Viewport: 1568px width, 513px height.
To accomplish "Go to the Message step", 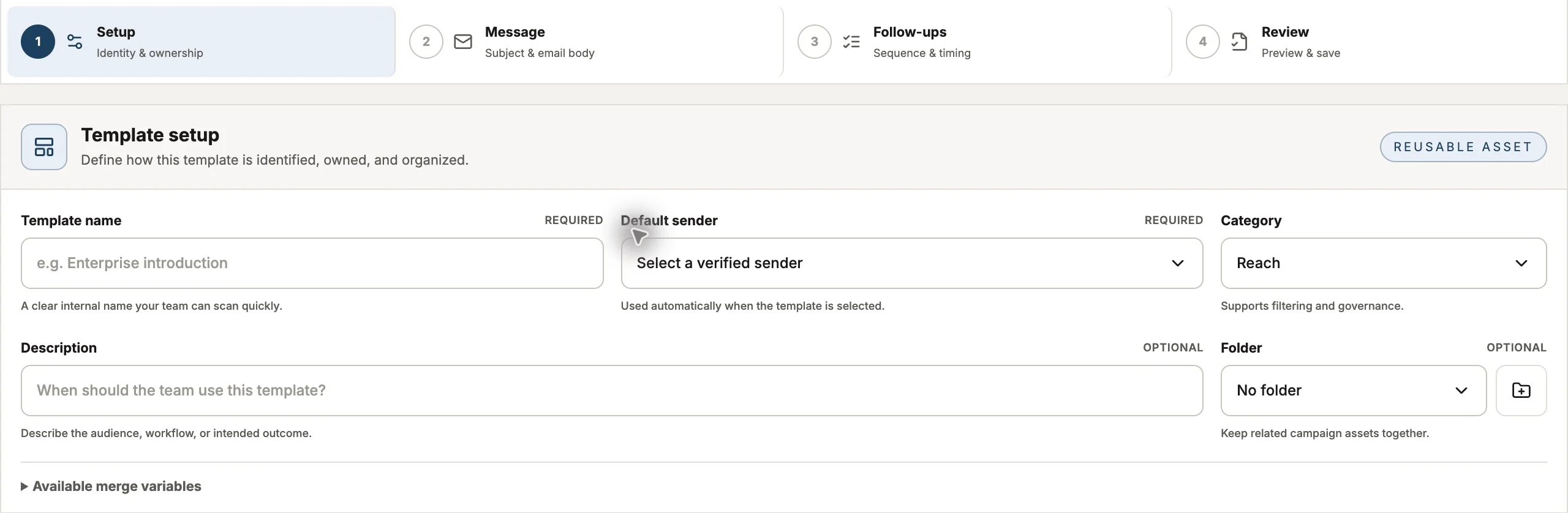I will tap(589, 42).
